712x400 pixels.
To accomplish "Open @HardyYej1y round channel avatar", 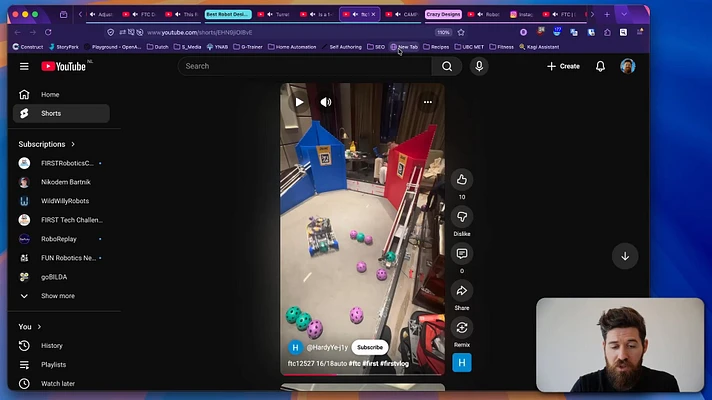I will click(x=295, y=347).
